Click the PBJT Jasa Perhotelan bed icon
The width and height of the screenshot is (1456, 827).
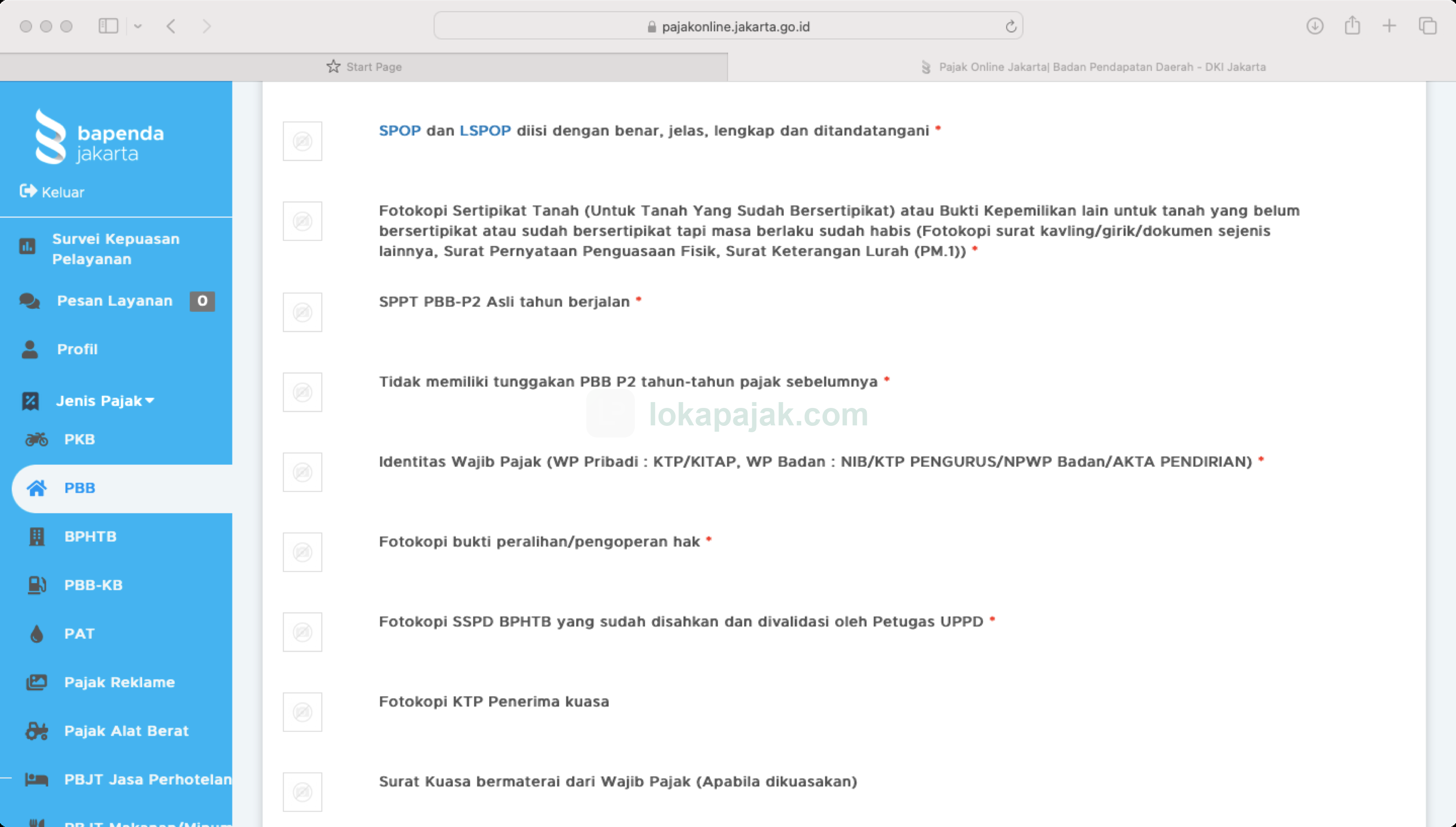[x=37, y=779]
